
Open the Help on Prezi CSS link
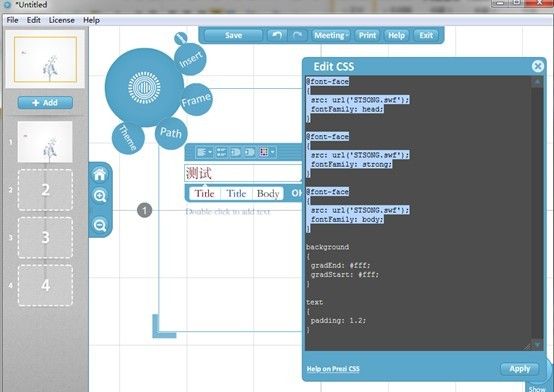pos(333,369)
